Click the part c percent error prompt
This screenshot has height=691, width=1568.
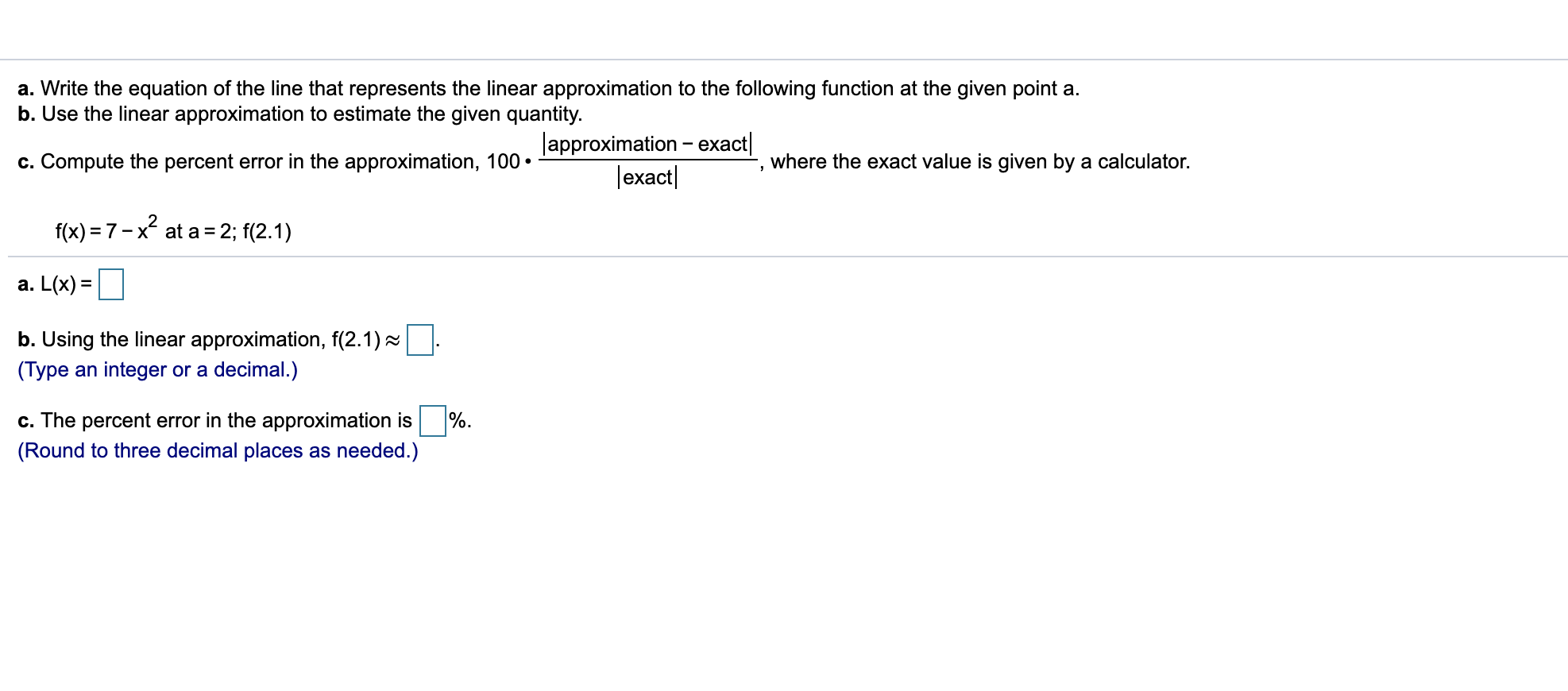(x=214, y=420)
